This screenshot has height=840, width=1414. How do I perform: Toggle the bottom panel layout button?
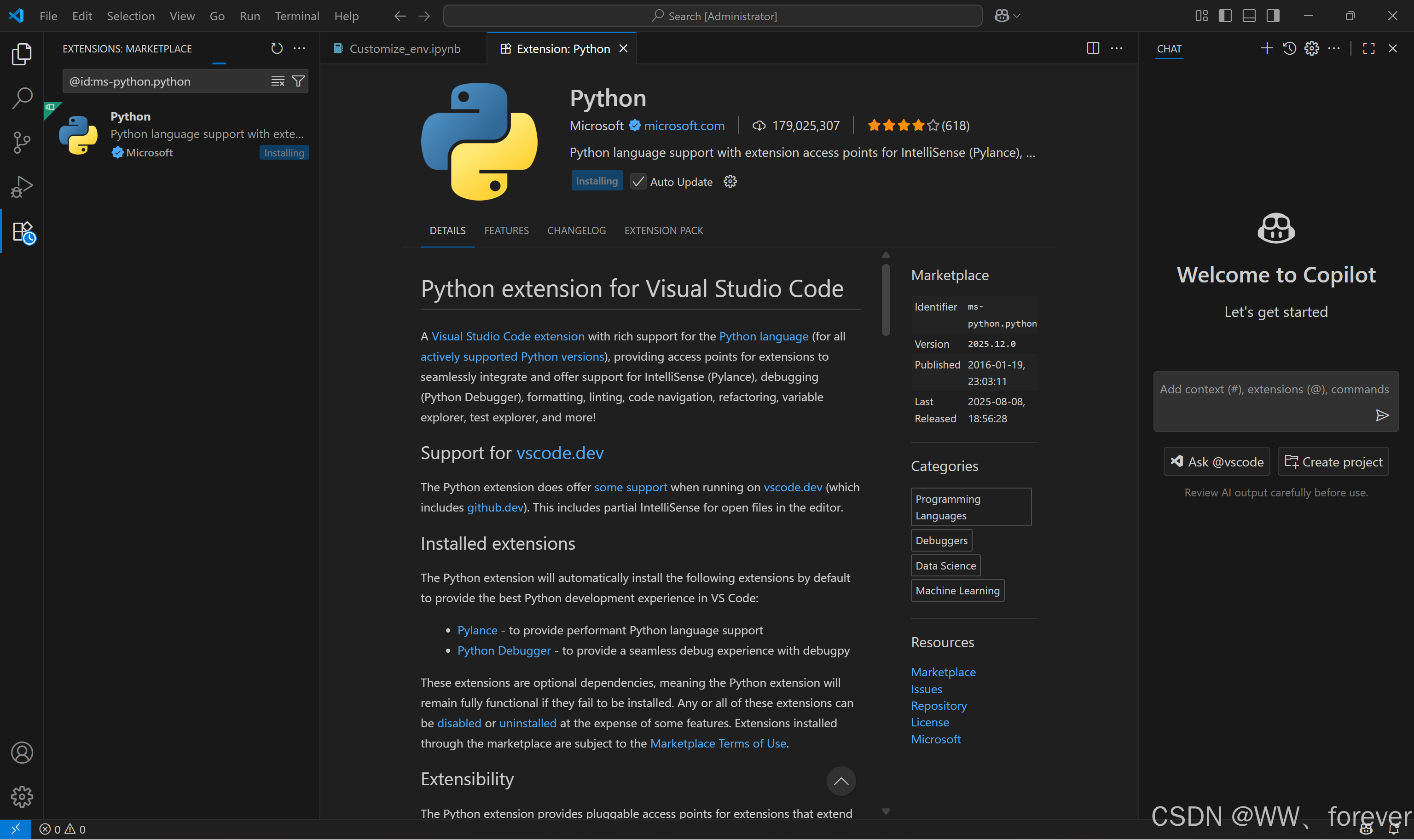pos(1249,16)
